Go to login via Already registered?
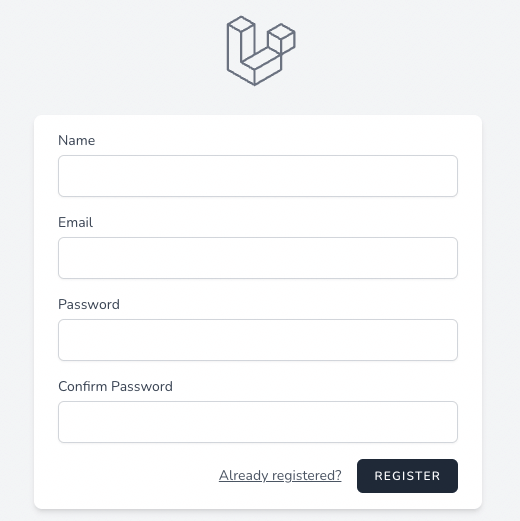The image size is (520, 521). point(280,476)
